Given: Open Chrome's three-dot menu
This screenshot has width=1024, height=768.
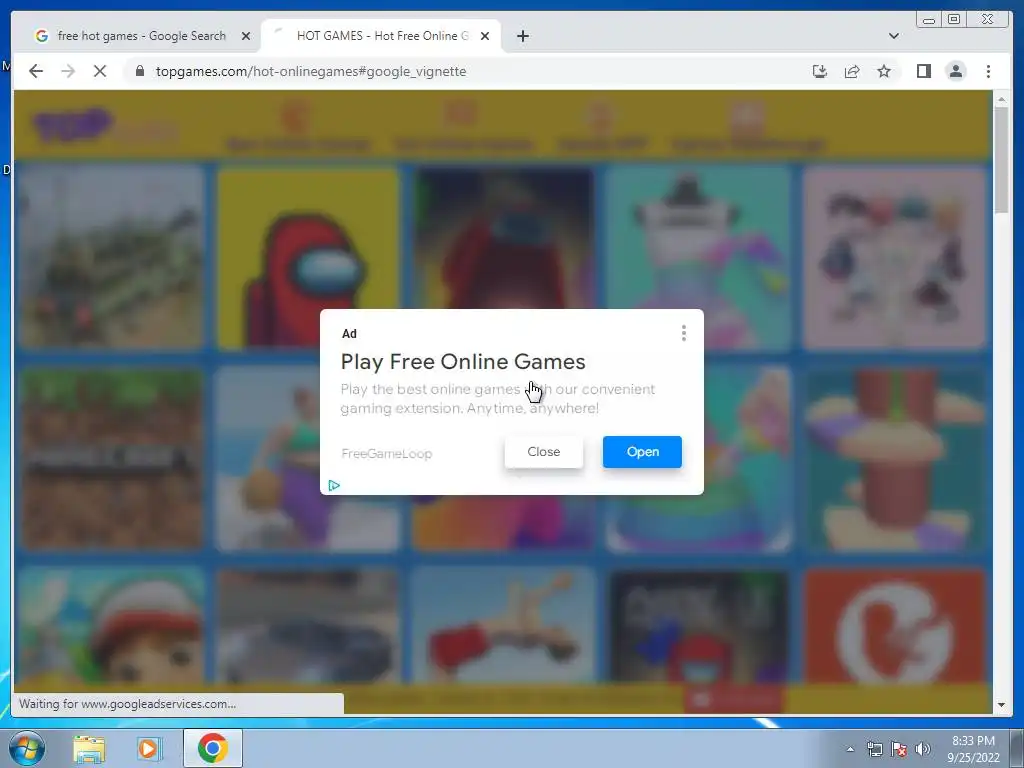Looking at the screenshot, I should [988, 71].
